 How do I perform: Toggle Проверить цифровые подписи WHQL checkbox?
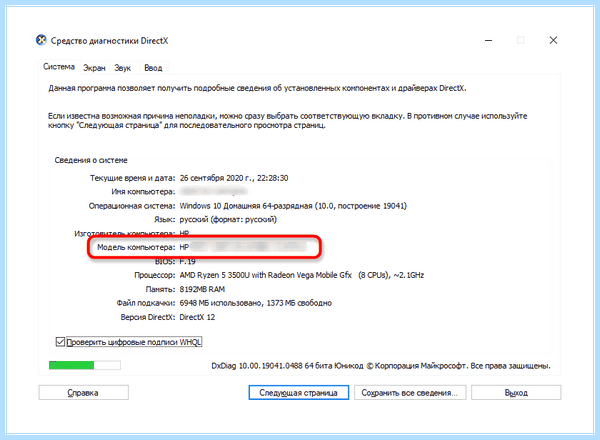pos(60,342)
